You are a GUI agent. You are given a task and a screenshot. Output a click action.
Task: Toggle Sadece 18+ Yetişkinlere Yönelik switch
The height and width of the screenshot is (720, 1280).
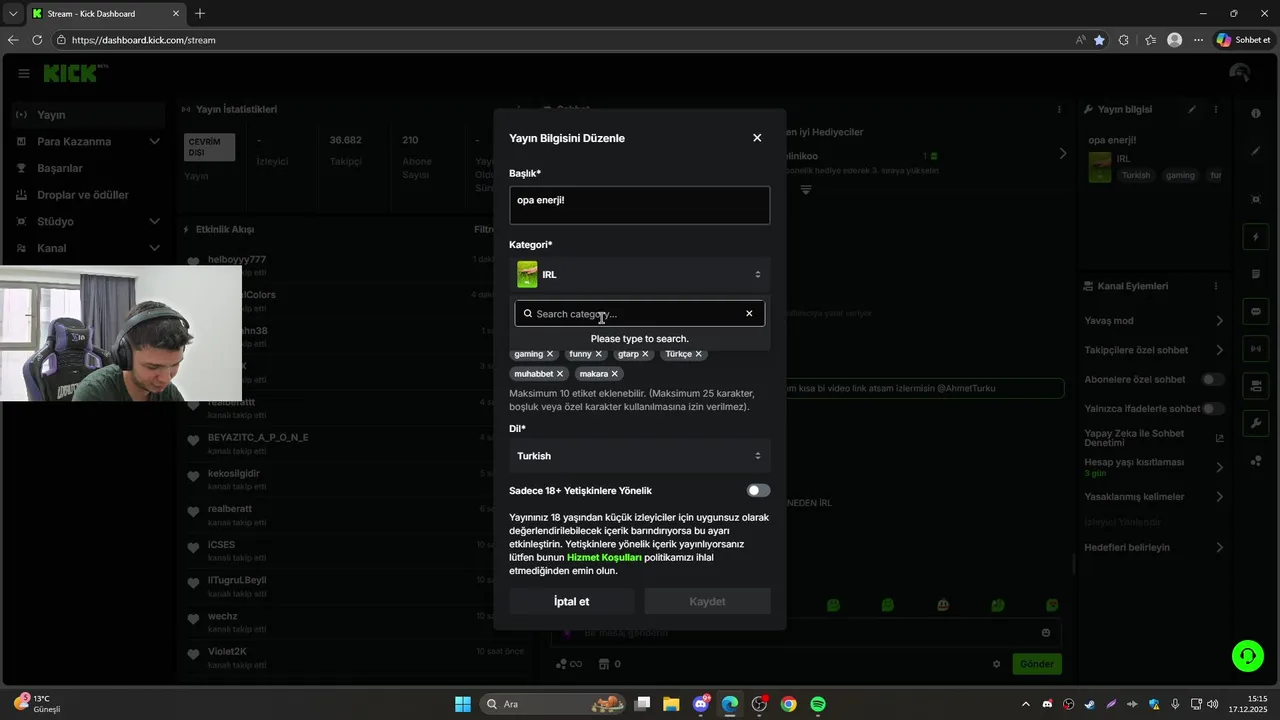[x=759, y=490]
